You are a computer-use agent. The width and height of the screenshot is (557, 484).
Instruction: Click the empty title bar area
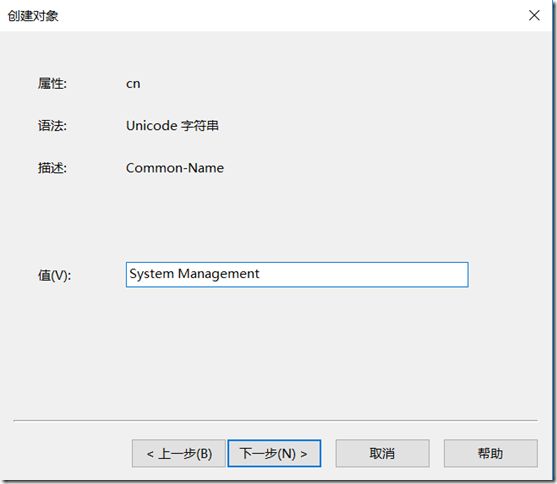(x=284, y=15)
